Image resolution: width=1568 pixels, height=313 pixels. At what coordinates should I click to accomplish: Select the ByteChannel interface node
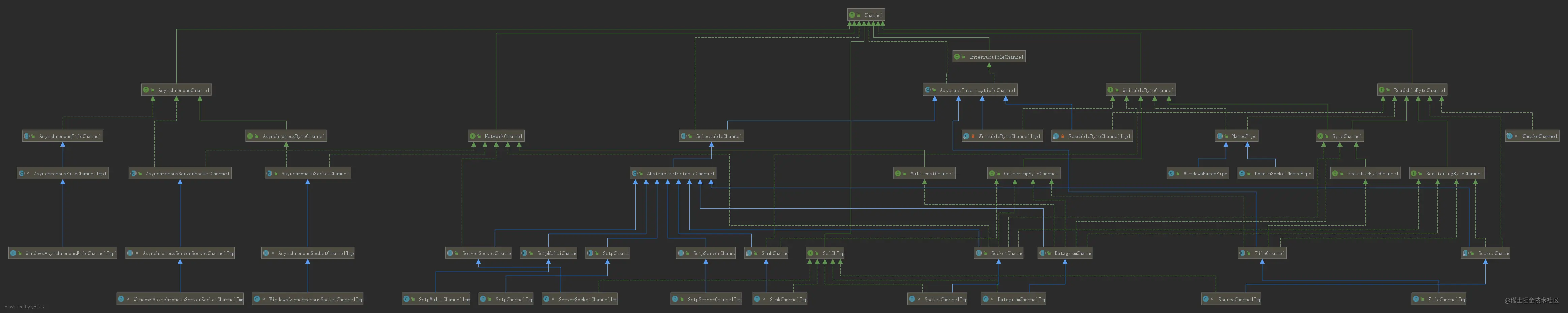[x=1340, y=136]
